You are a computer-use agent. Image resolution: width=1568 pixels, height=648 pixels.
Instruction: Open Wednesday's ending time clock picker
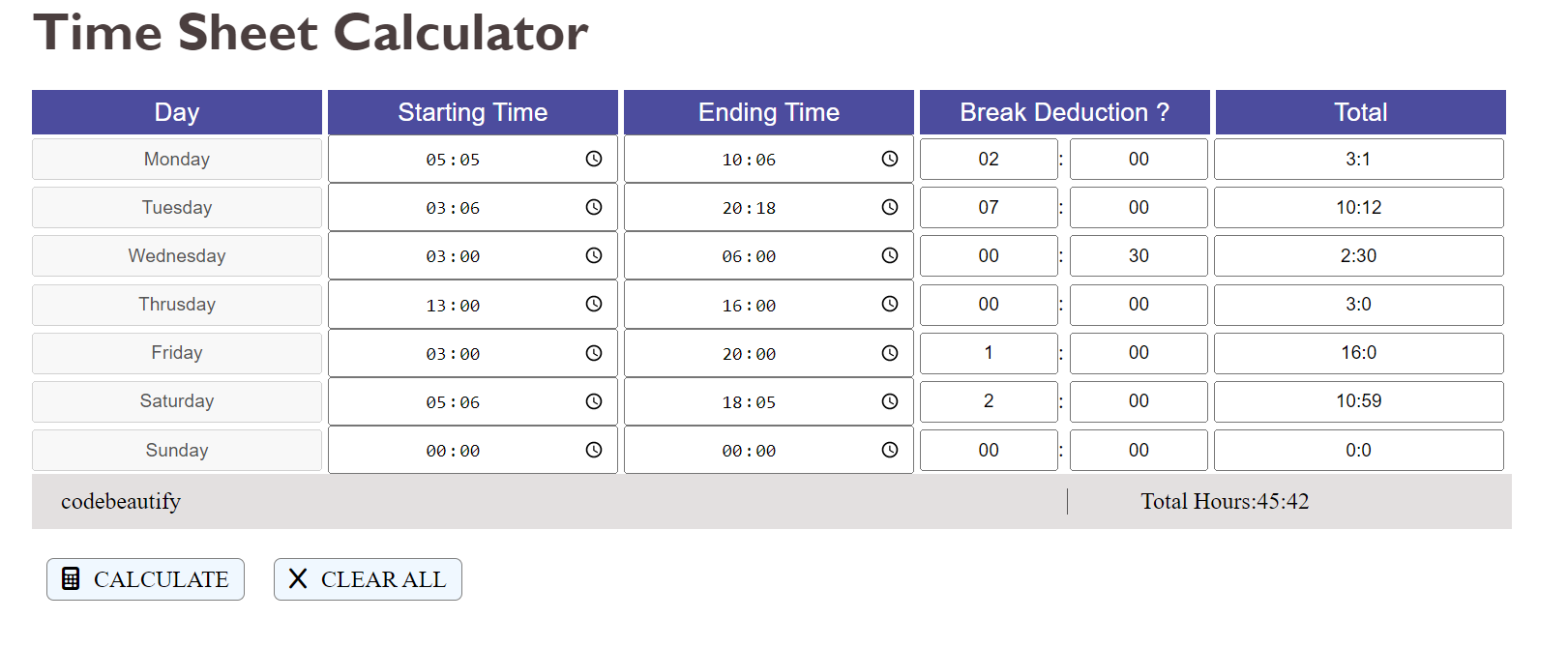point(889,255)
